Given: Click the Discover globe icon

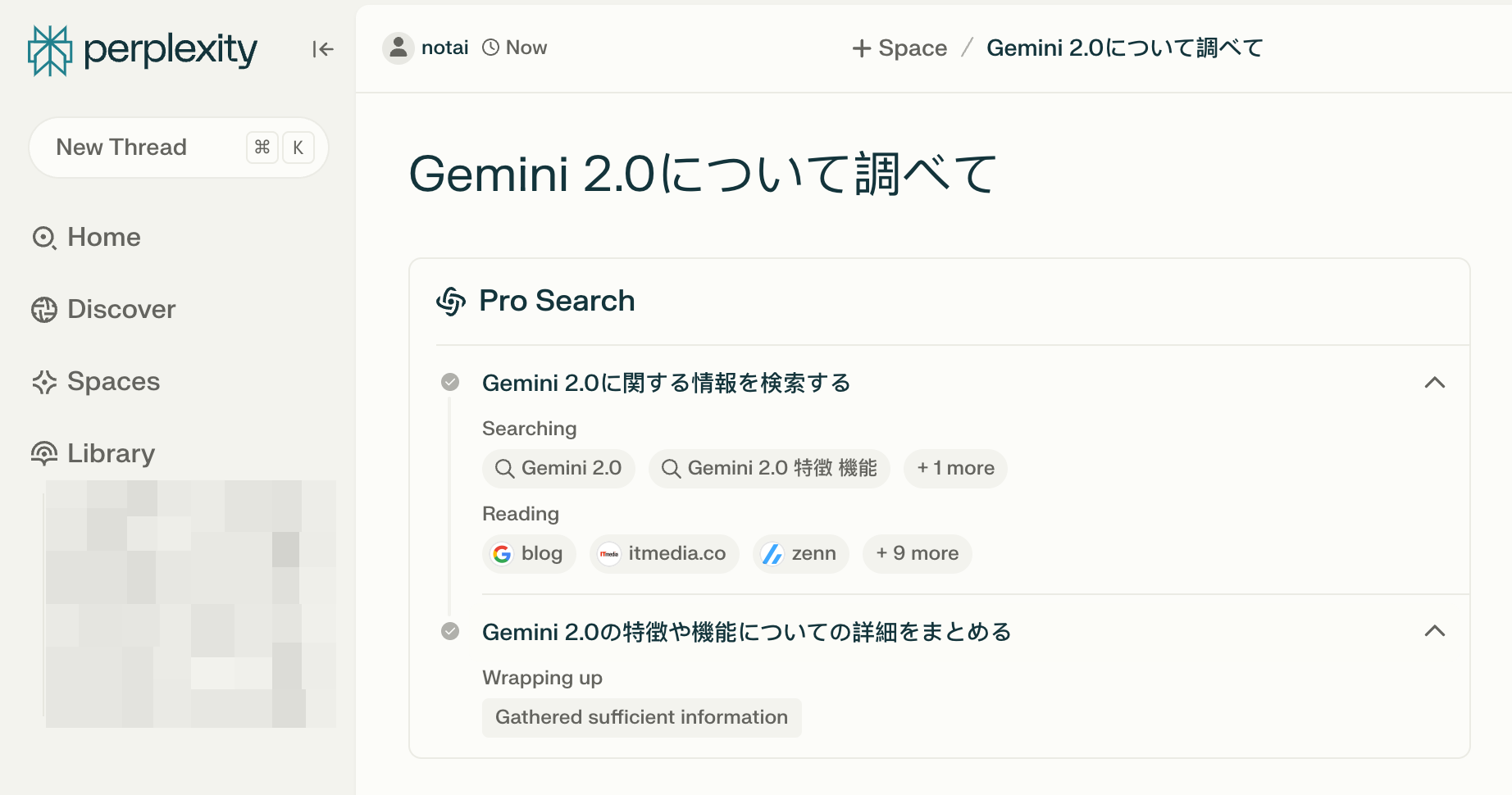Looking at the screenshot, I should tap(44, 310).
